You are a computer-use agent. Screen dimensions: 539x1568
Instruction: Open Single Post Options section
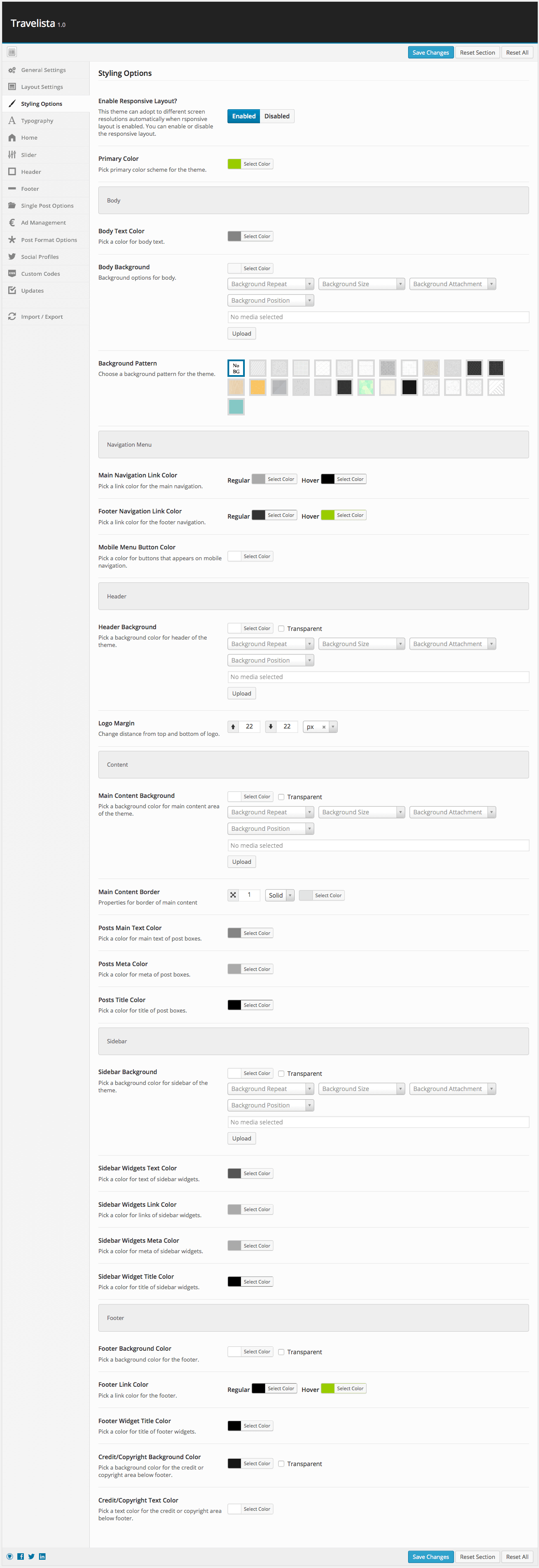click(x=45, y=206)
